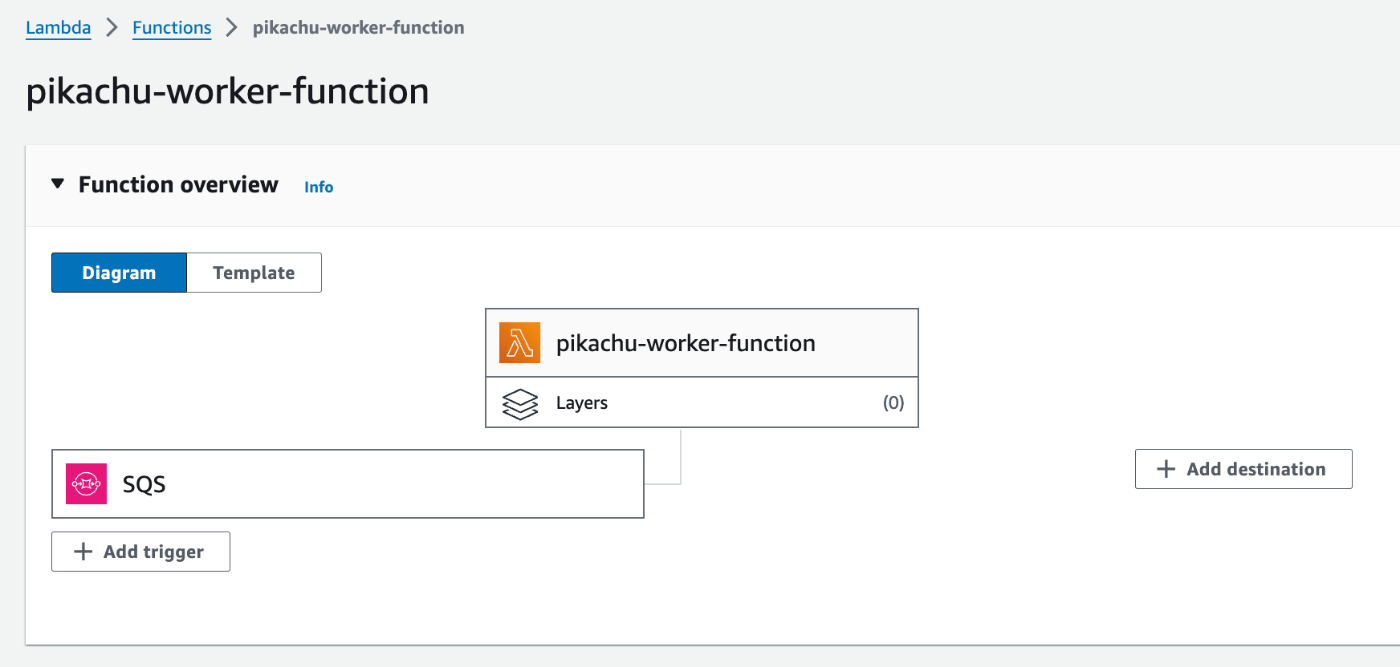Open the Lambda breadcrumb link
The width and height of the screenshot is (1400, 667).
(x=58, y=28)
